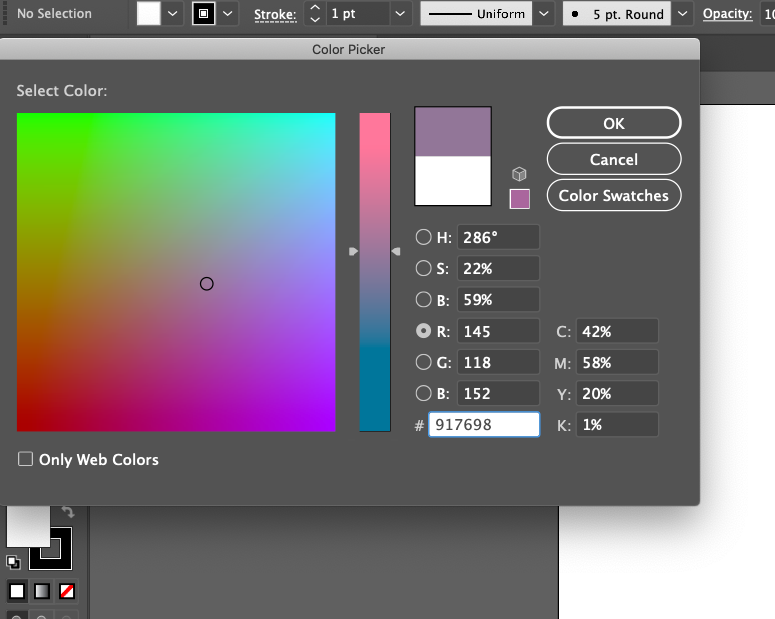
Task: Open the Stroke panel from control bar
Action: [274, 14]
